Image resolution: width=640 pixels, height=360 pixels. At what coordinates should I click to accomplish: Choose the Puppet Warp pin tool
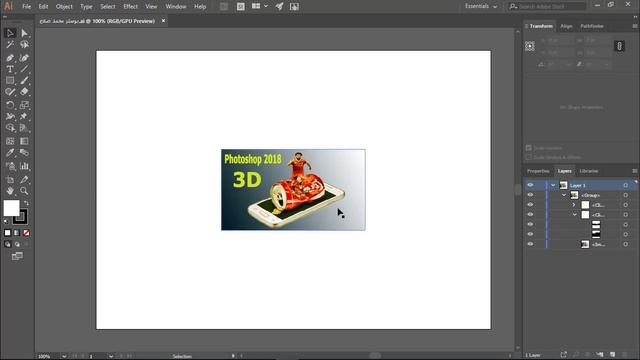click(24, 117)
